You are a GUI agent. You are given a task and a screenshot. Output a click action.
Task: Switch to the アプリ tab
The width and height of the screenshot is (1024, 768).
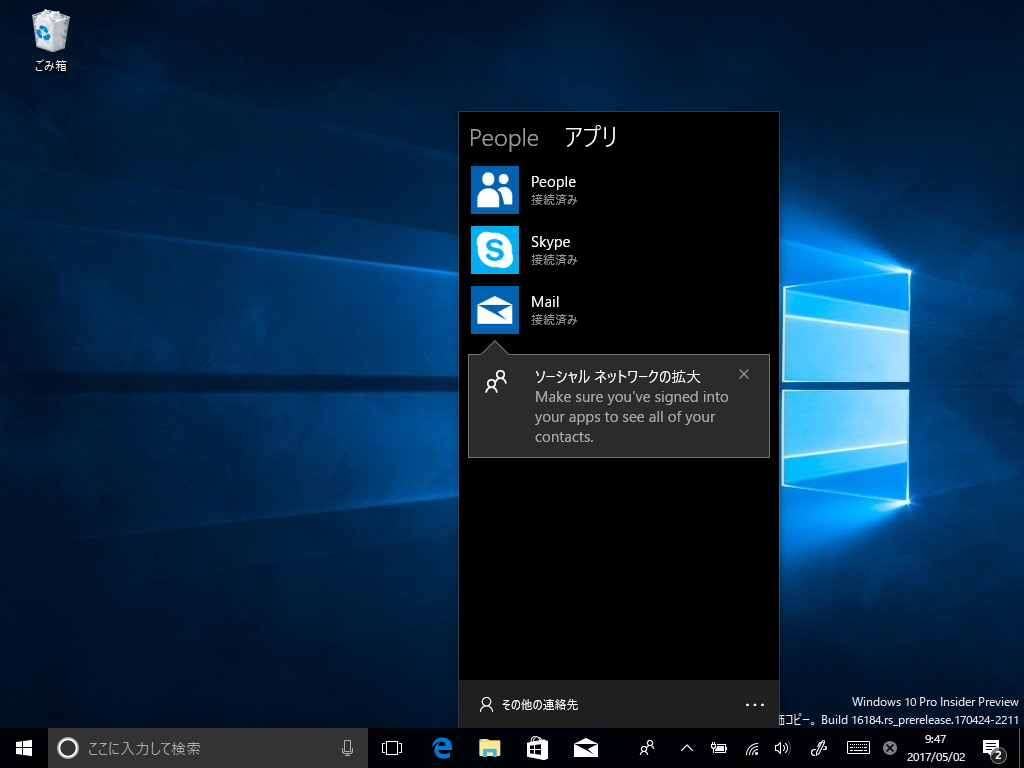591,138
